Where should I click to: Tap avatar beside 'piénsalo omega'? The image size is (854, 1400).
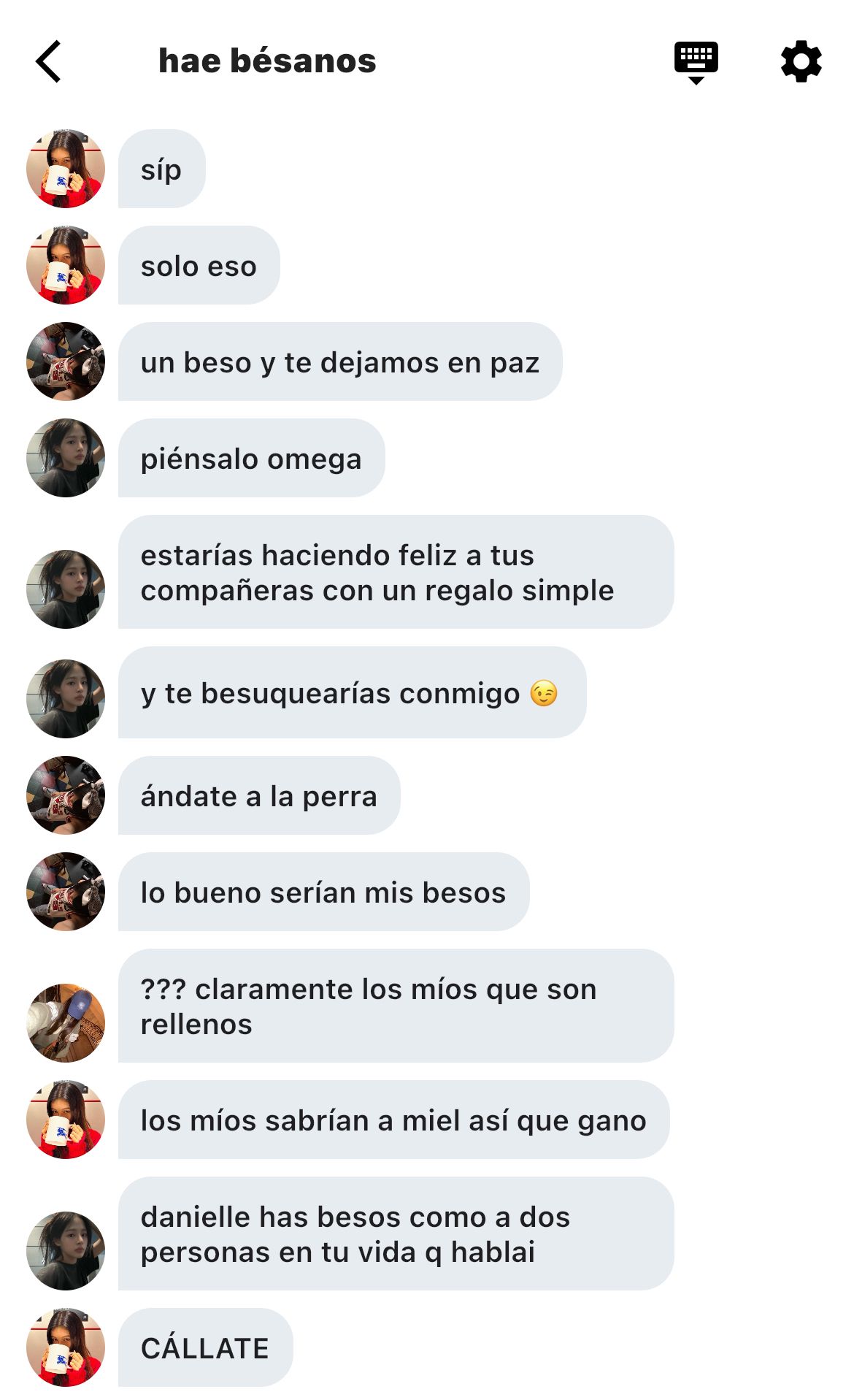[x=66, y=458]
